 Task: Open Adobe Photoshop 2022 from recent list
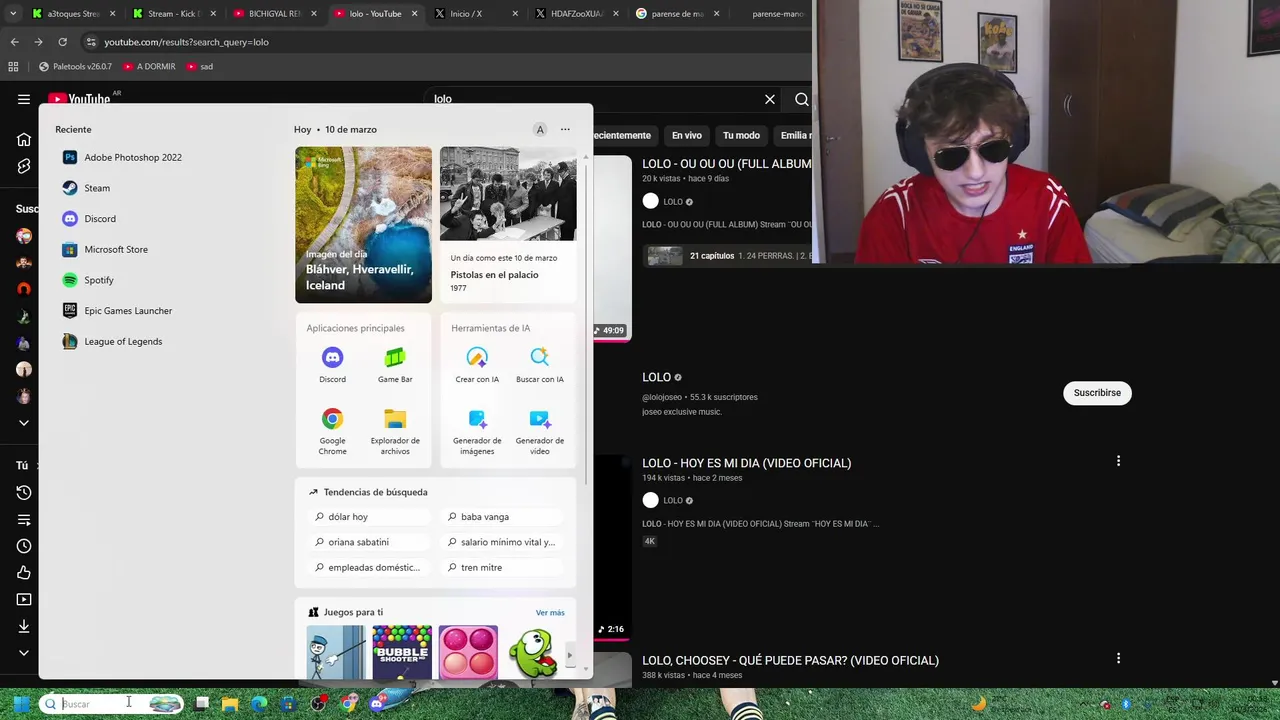click(x=122, y=157)
